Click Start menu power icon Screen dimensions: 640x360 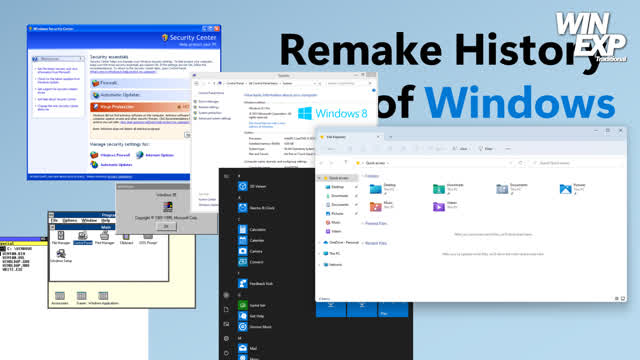click(x=227, y=353)
